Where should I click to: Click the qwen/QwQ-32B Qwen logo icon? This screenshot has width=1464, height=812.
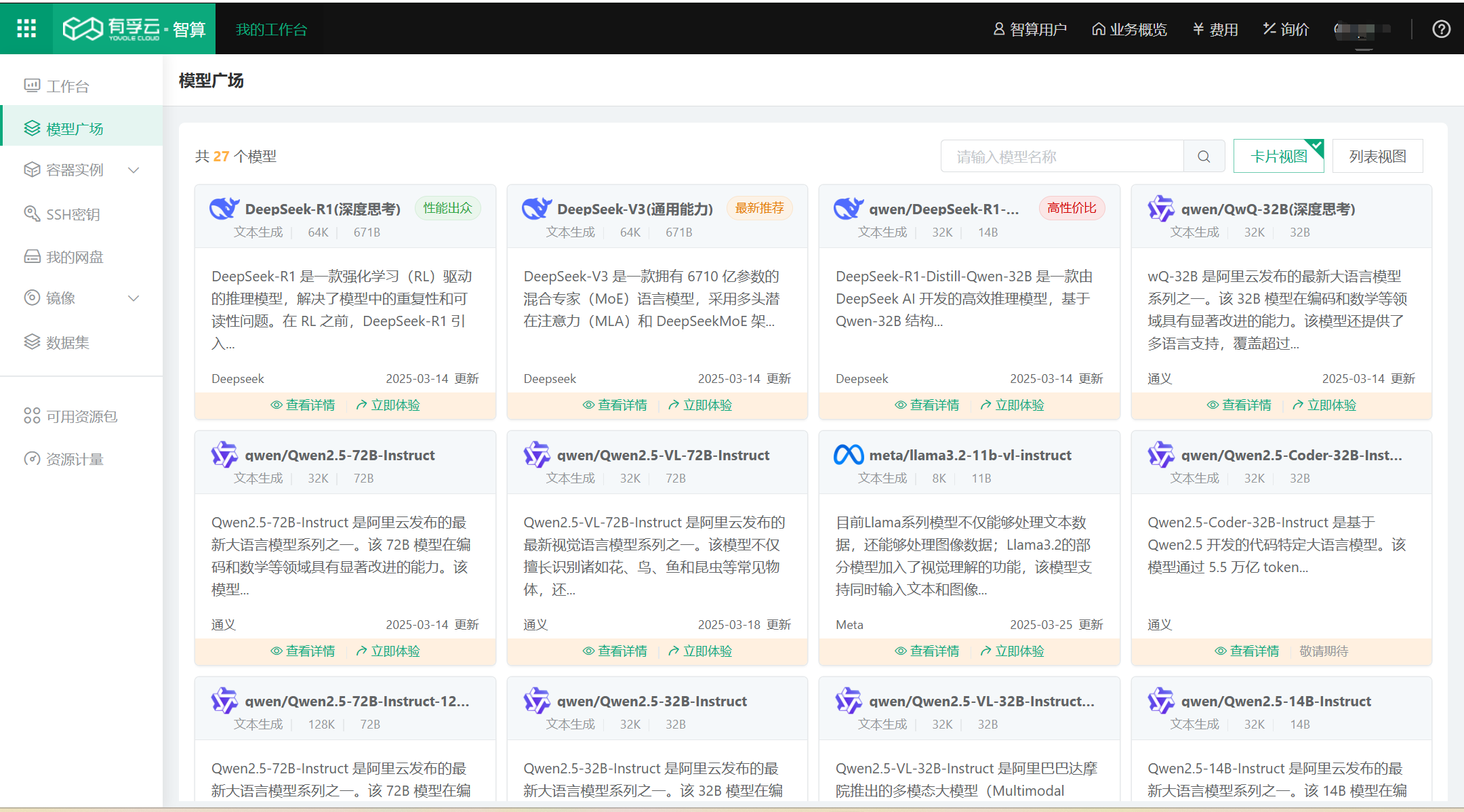click(1161, 209)
